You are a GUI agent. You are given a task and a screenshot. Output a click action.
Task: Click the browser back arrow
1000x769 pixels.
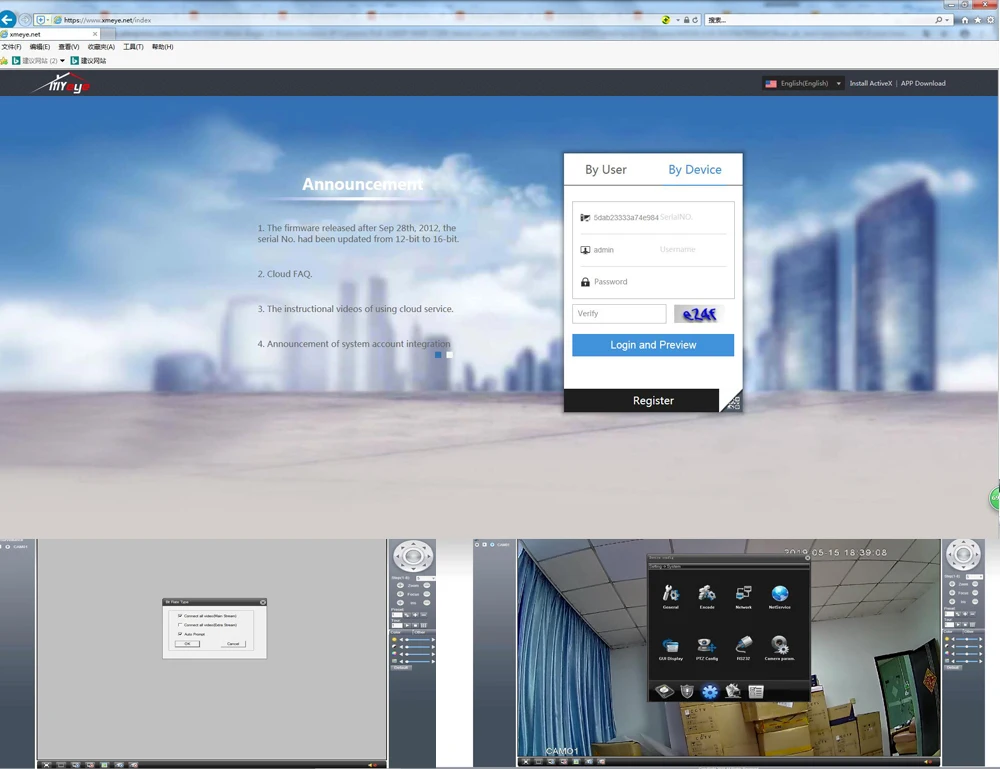tap(8, 19)
